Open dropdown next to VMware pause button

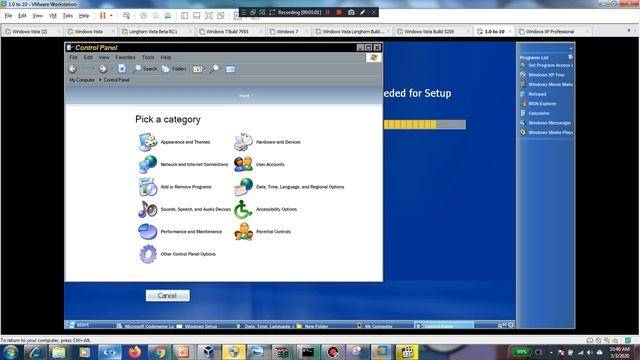(x=111, y=16)
